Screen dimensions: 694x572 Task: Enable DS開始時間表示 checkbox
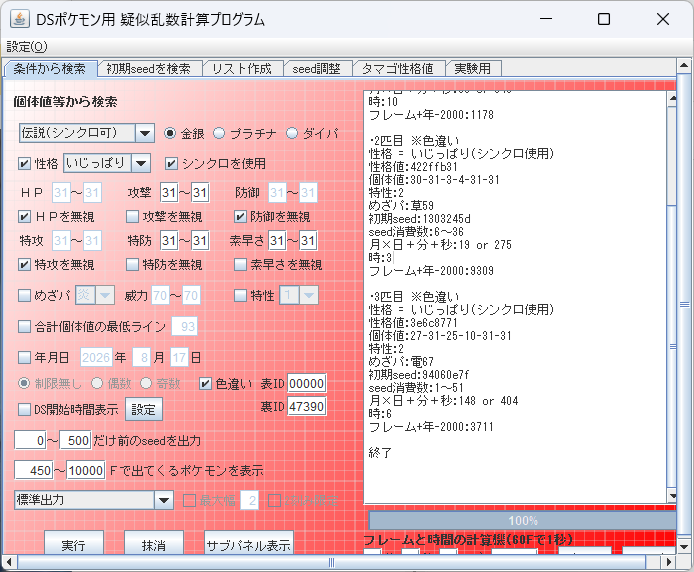click(x=24, y=410)
